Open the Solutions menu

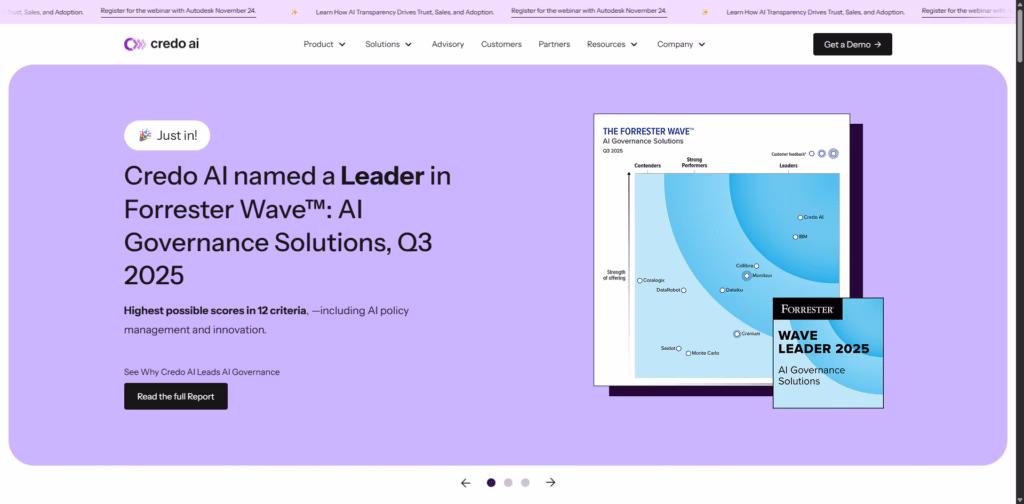pyautogui.click(x=389, y=44)
